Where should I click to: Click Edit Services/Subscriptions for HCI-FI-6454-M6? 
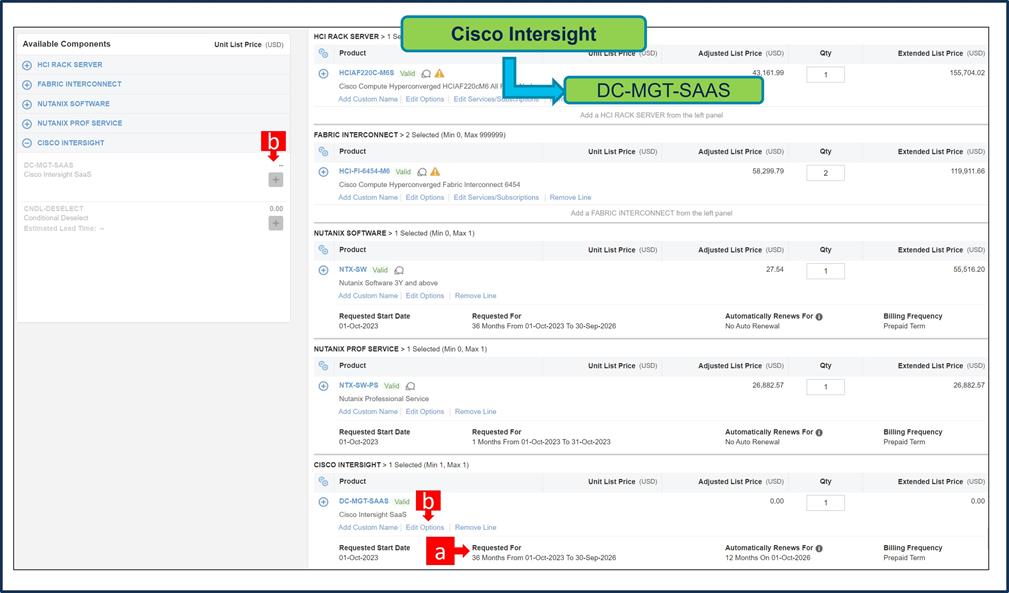[x=496, y=197]
